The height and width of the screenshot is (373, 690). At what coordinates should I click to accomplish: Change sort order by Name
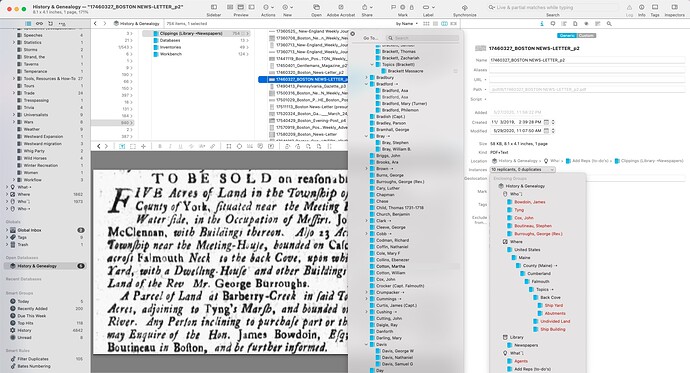(407, 24)
